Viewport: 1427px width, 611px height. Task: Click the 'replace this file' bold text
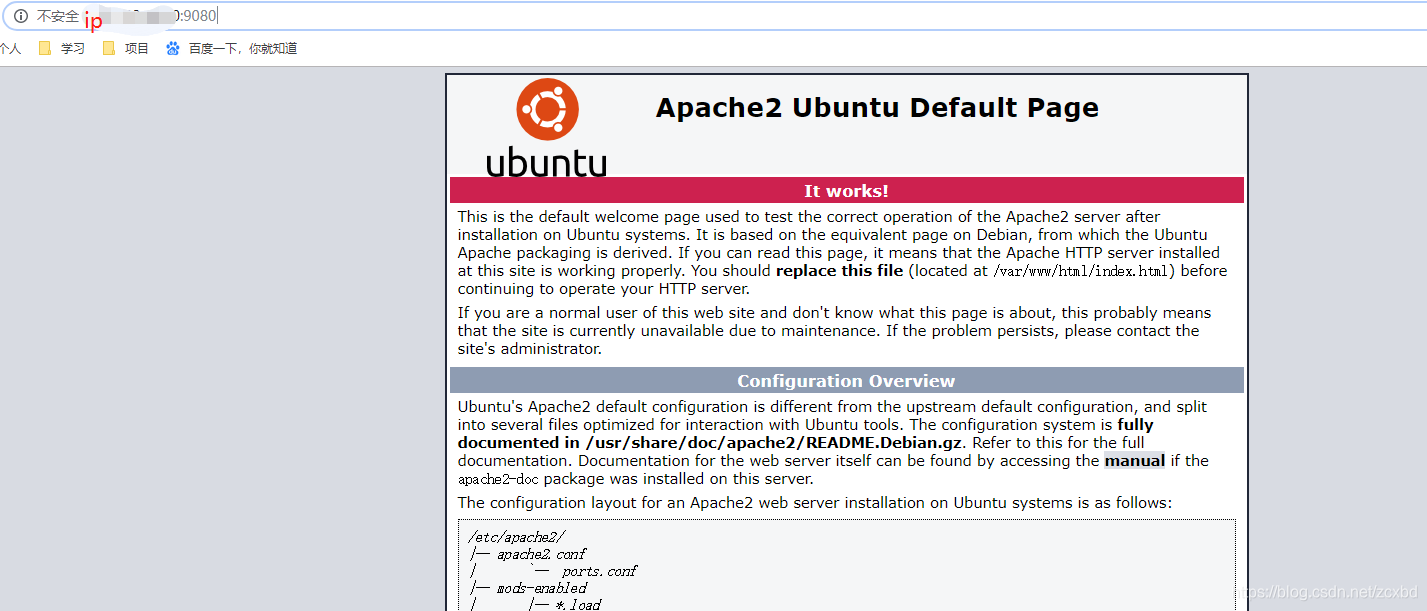tap(839, 271)
